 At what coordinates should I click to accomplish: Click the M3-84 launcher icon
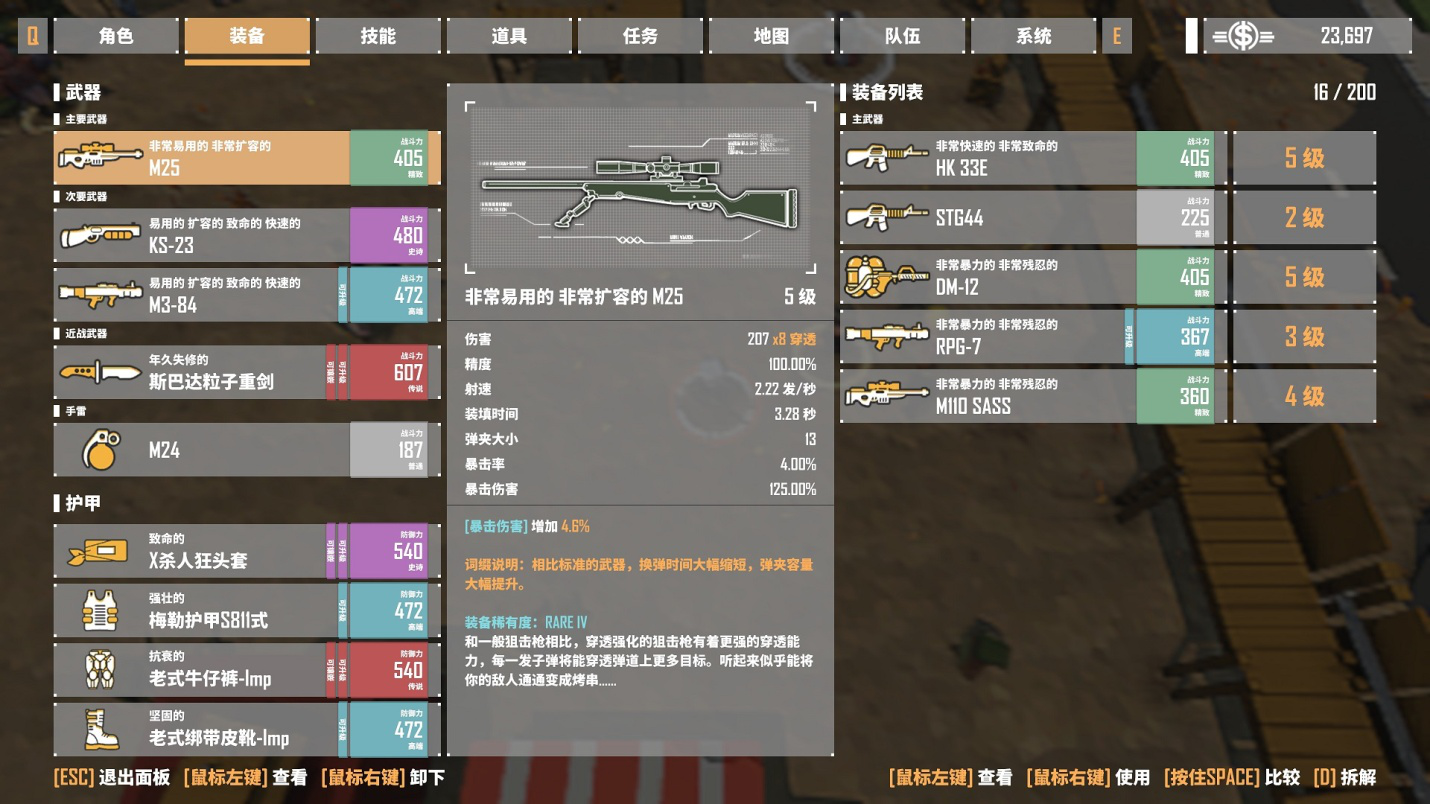click(x=99, y=295)
